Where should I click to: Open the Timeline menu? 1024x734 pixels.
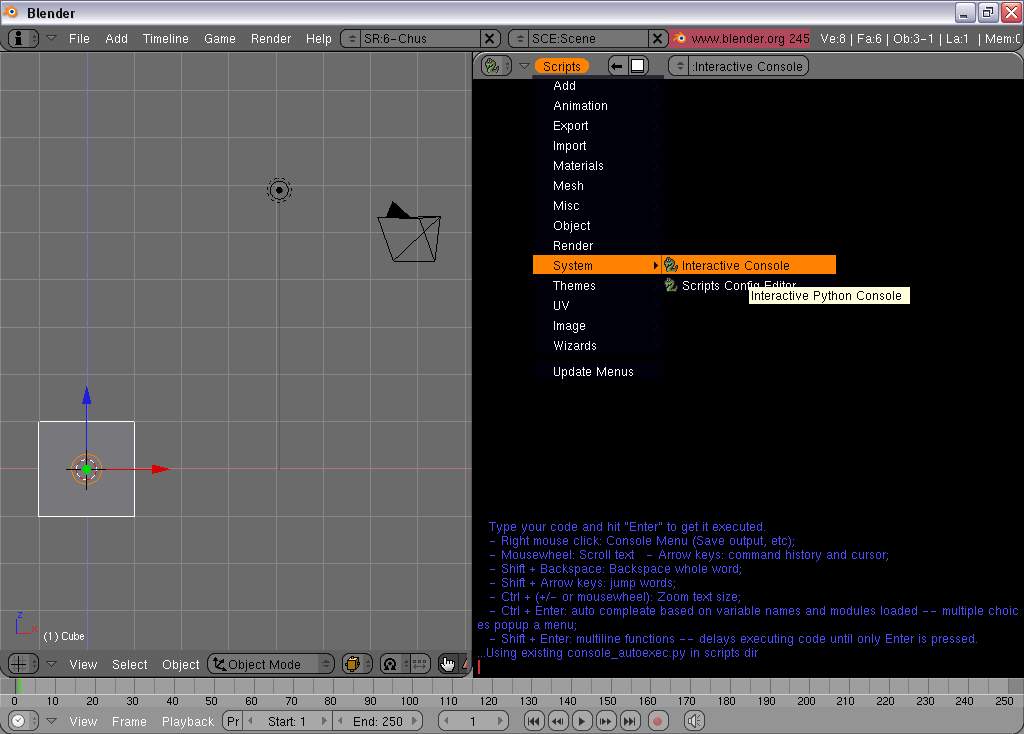pos(165,39)
